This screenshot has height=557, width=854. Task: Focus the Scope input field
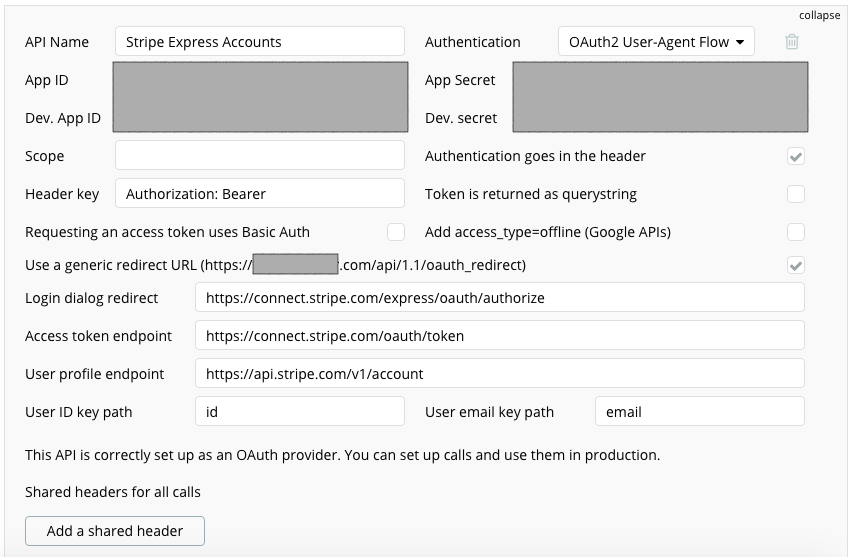(x=260, y=156)
